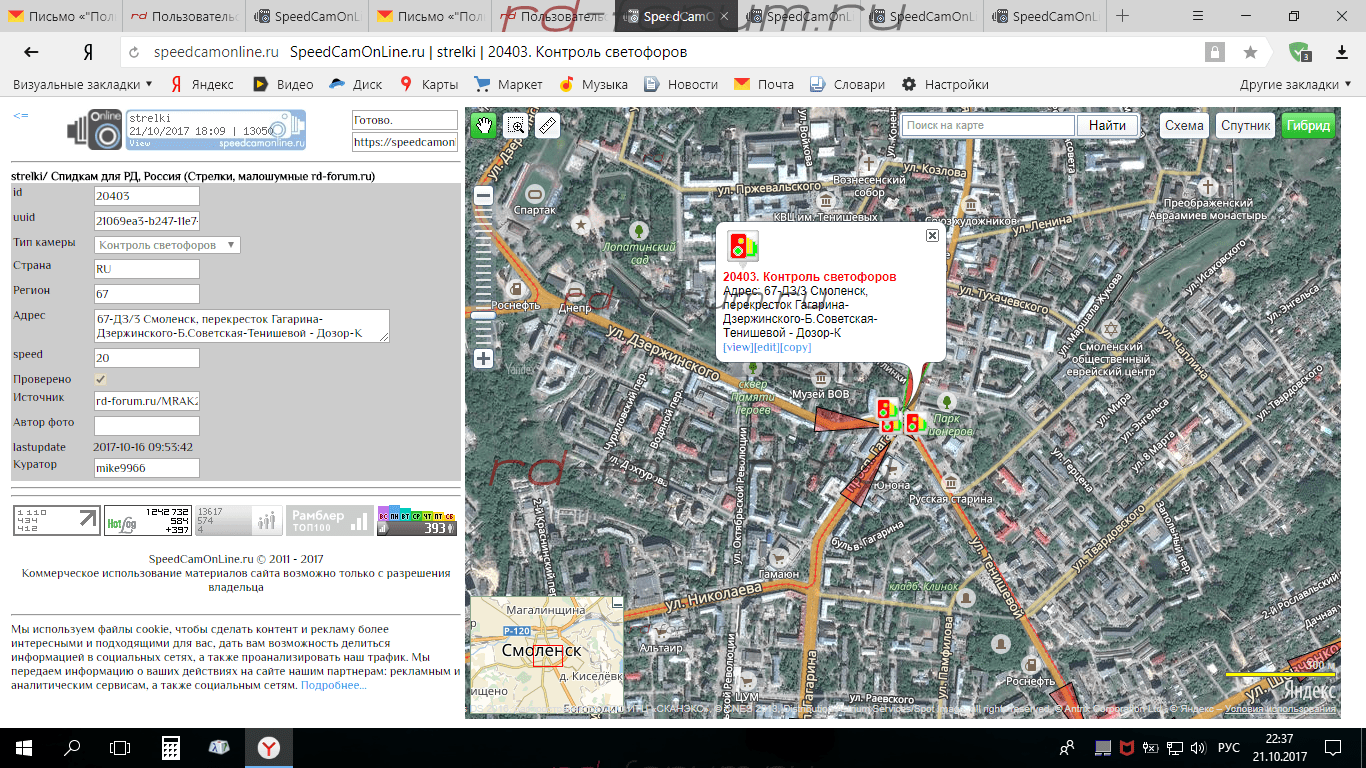The width and height of the screenshot is (1366, 768).
Task: Toggle the Проверено checkbox
Action: click(x=101, y=380)
